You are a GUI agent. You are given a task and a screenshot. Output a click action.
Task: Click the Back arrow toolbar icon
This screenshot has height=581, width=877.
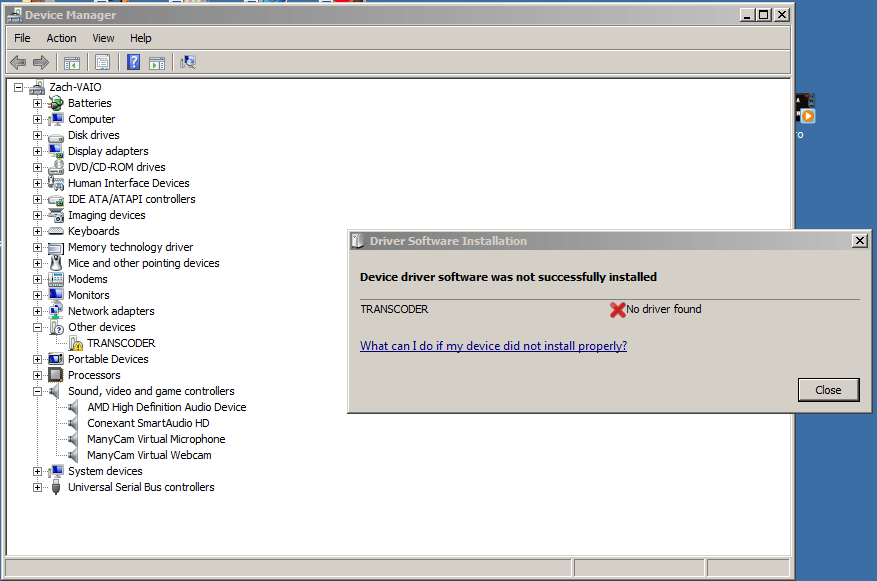pos(18,62)
